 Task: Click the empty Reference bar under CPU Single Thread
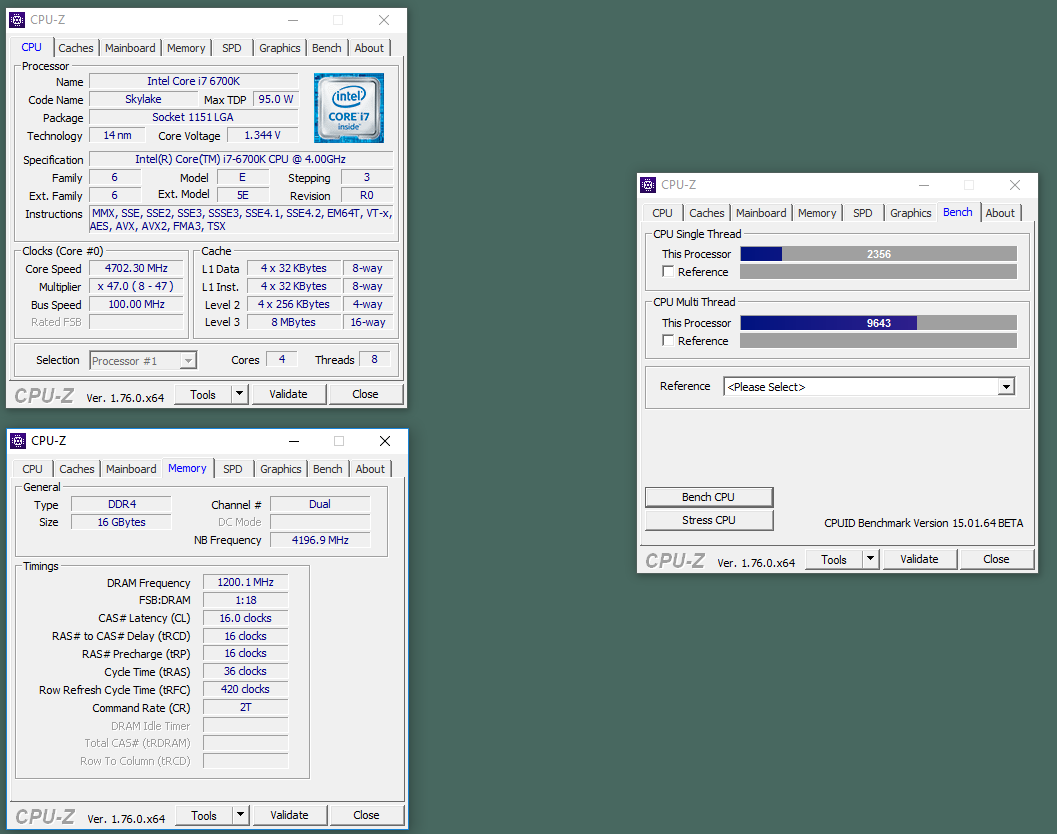coord(878,272)
